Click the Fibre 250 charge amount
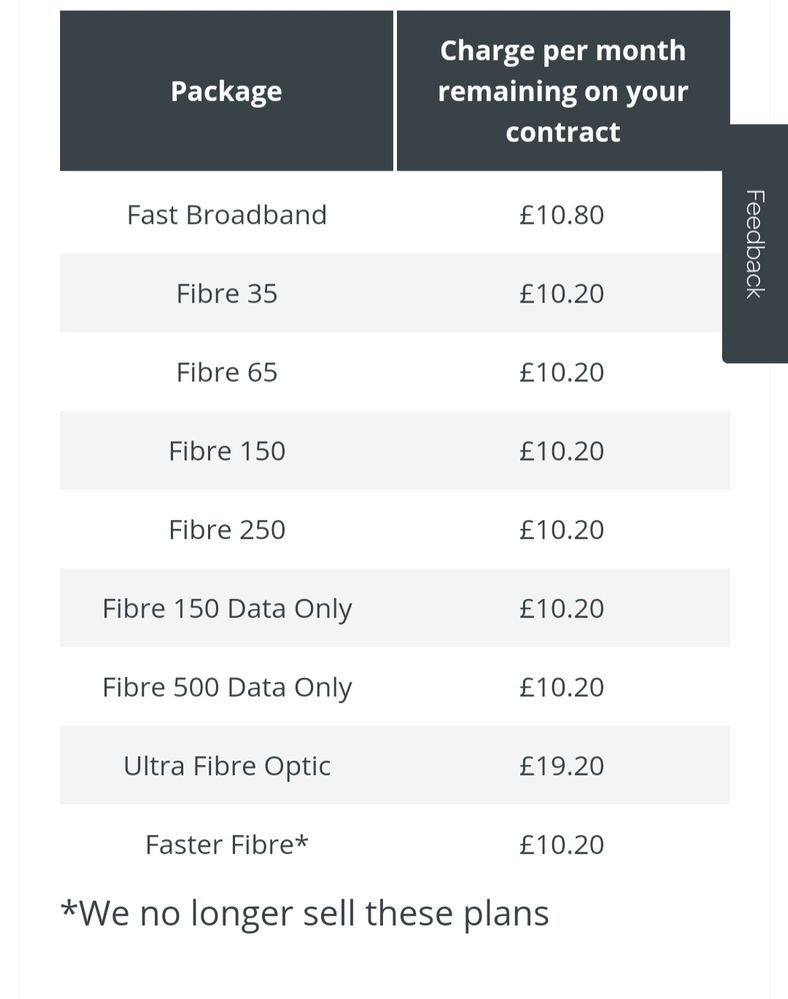The height and width of the screenshot is (999, 788). coord(561,529)
